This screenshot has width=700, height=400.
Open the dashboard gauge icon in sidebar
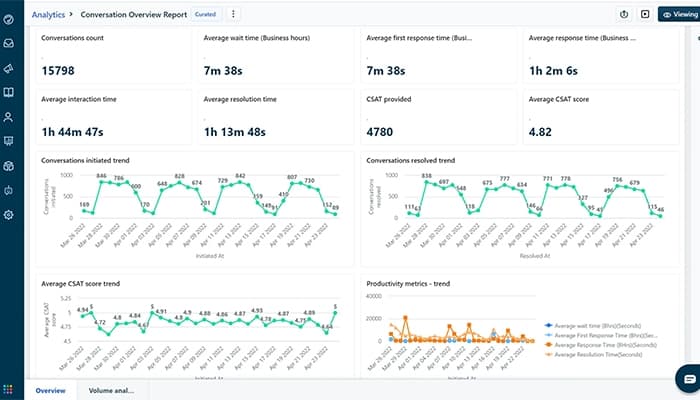[x=8, y=20]
